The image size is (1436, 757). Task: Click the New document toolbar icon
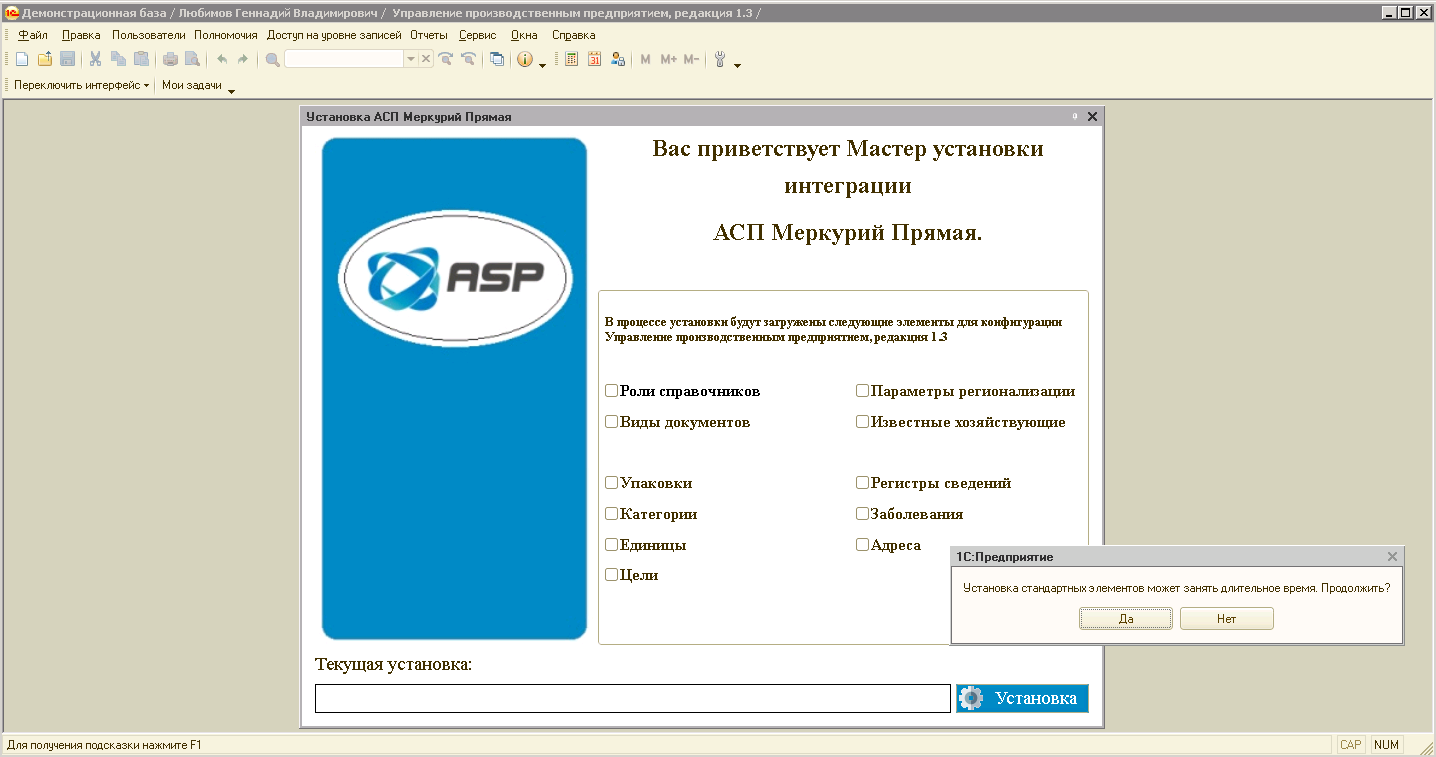22,59
